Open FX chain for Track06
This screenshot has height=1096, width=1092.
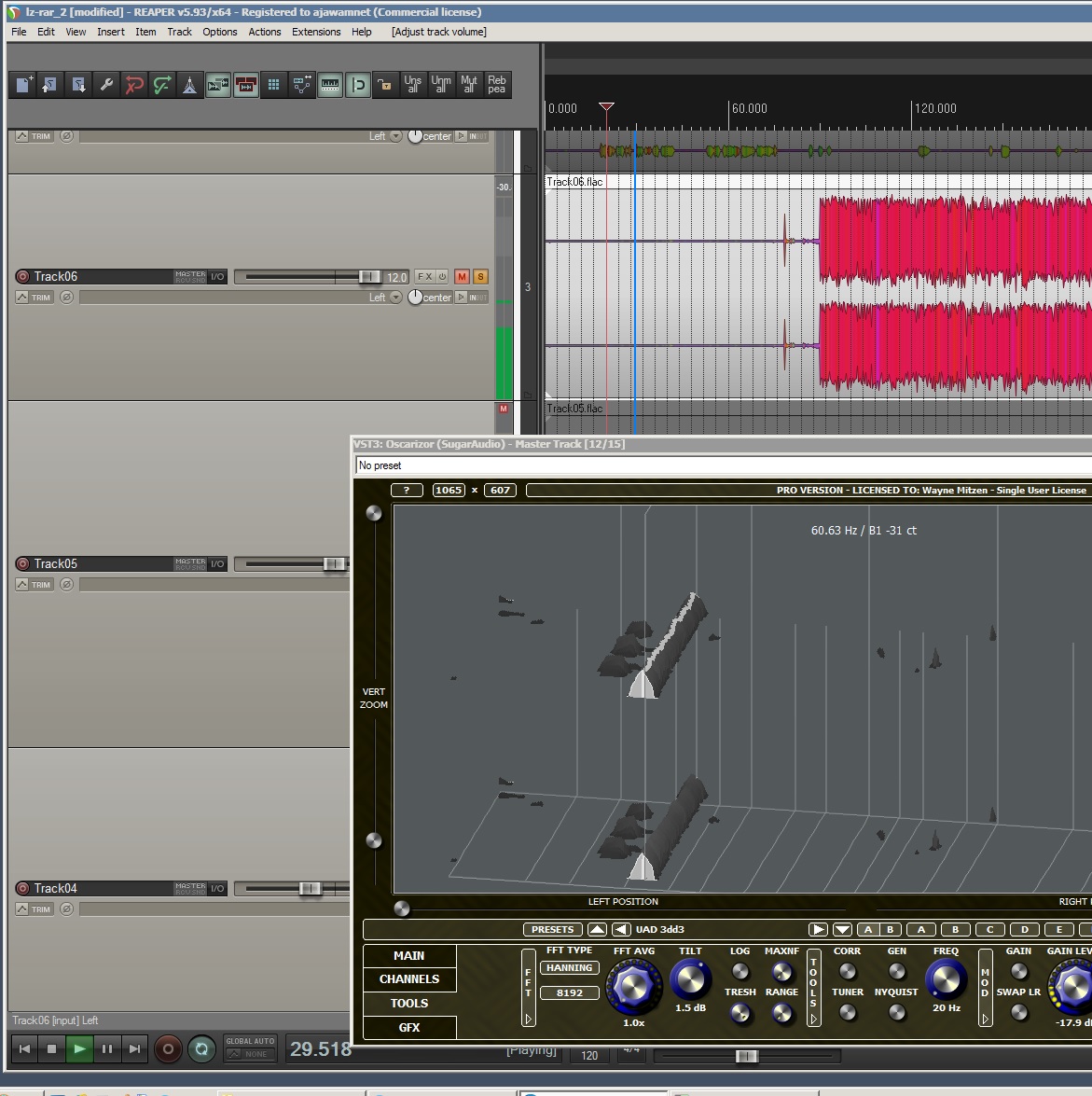pos(425,277)
